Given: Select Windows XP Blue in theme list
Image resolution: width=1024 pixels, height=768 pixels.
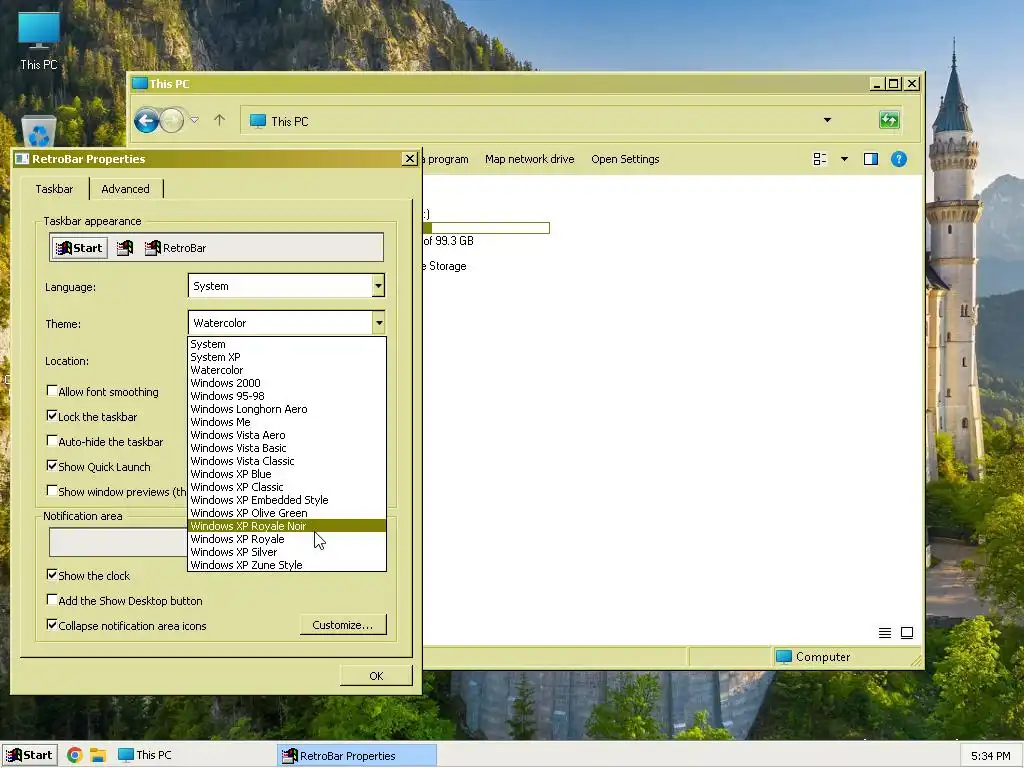Looking at the screenshot, I should [287, 474].
